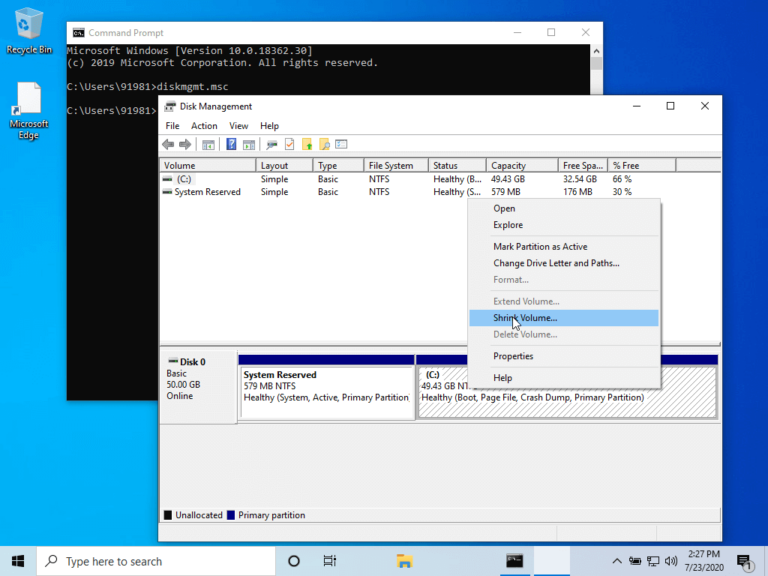The width and height of the screenshot is (768, 576).
Task: Click the checkmark Properties toolbar icon
Action: pos(289,144)
